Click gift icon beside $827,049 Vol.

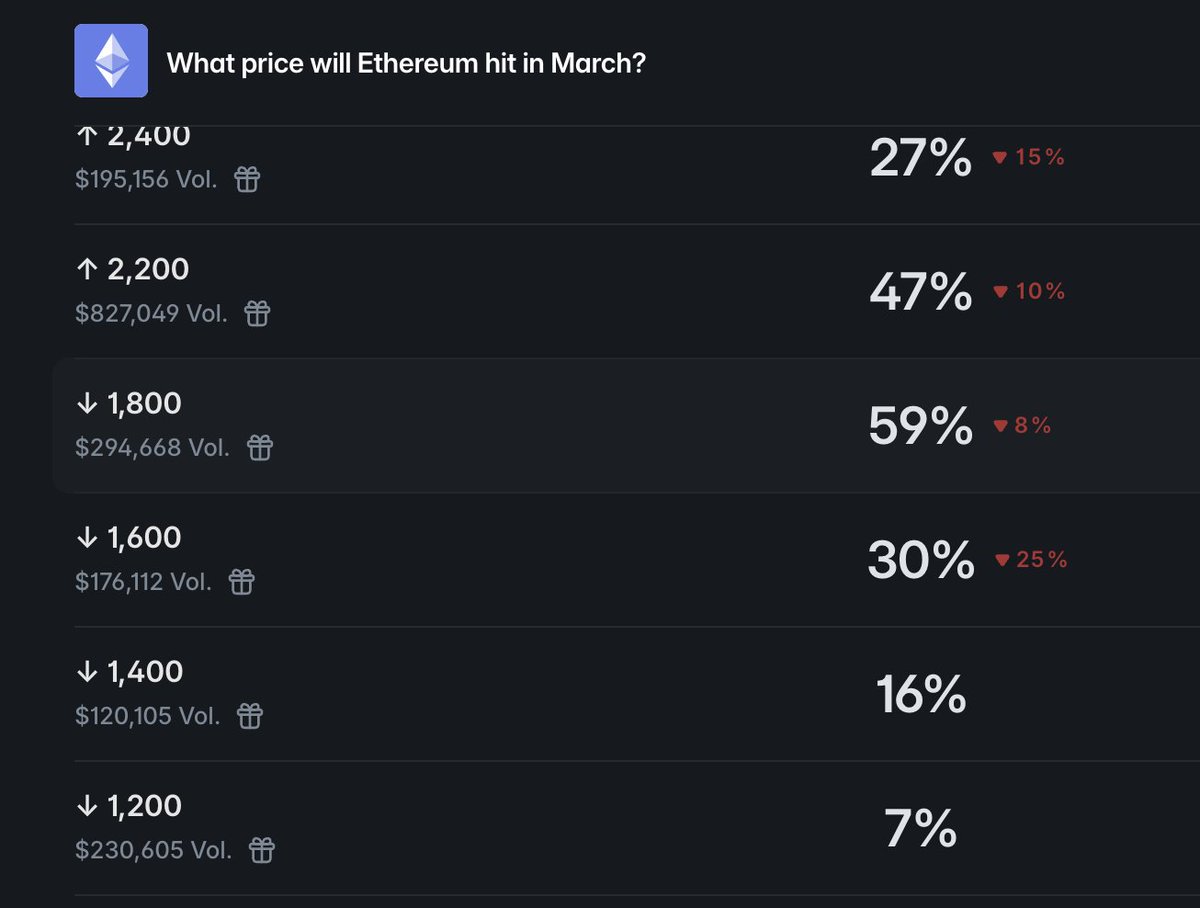coord(257,314)
